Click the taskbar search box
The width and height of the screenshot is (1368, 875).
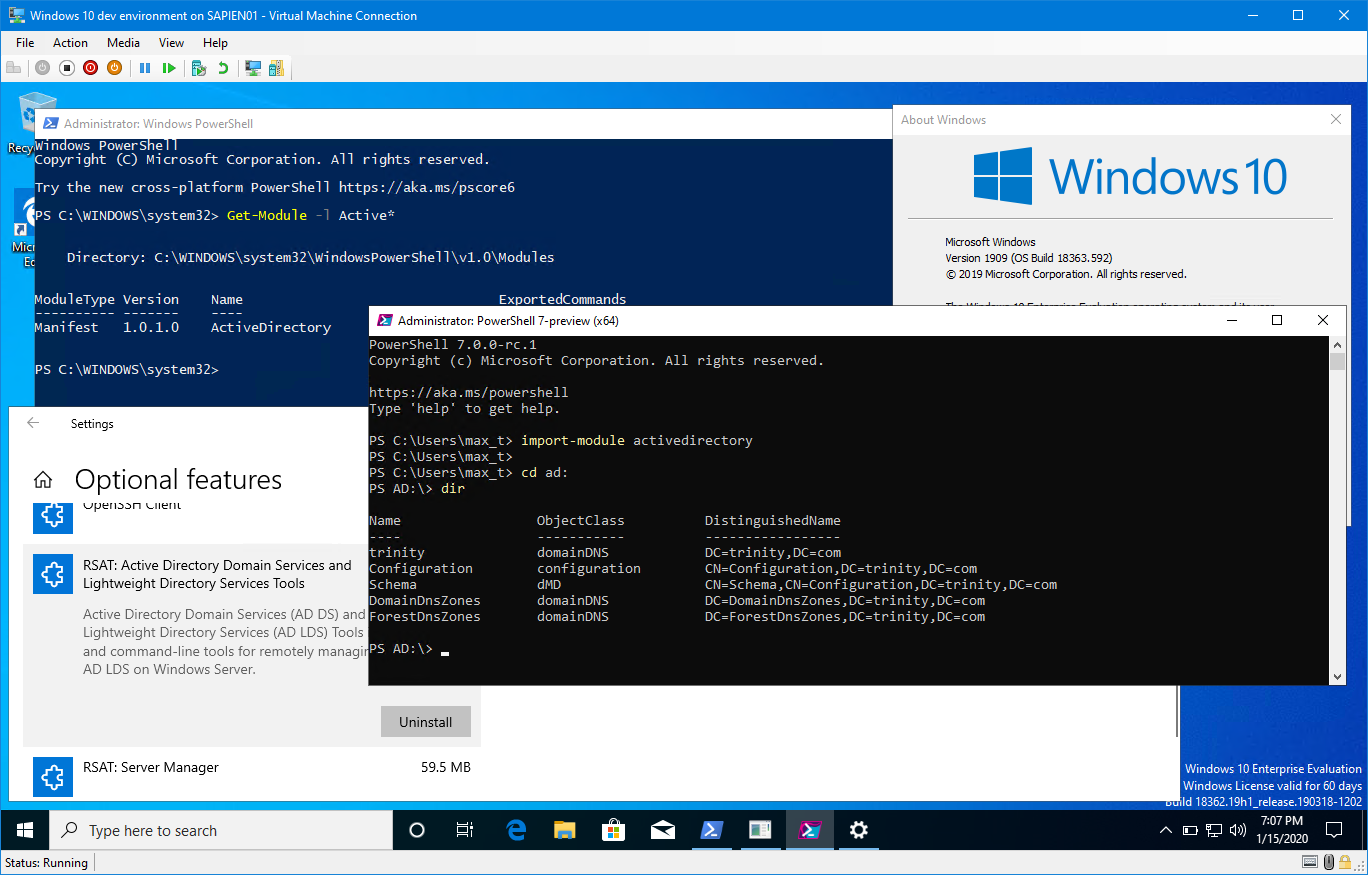tap(220, 830)
